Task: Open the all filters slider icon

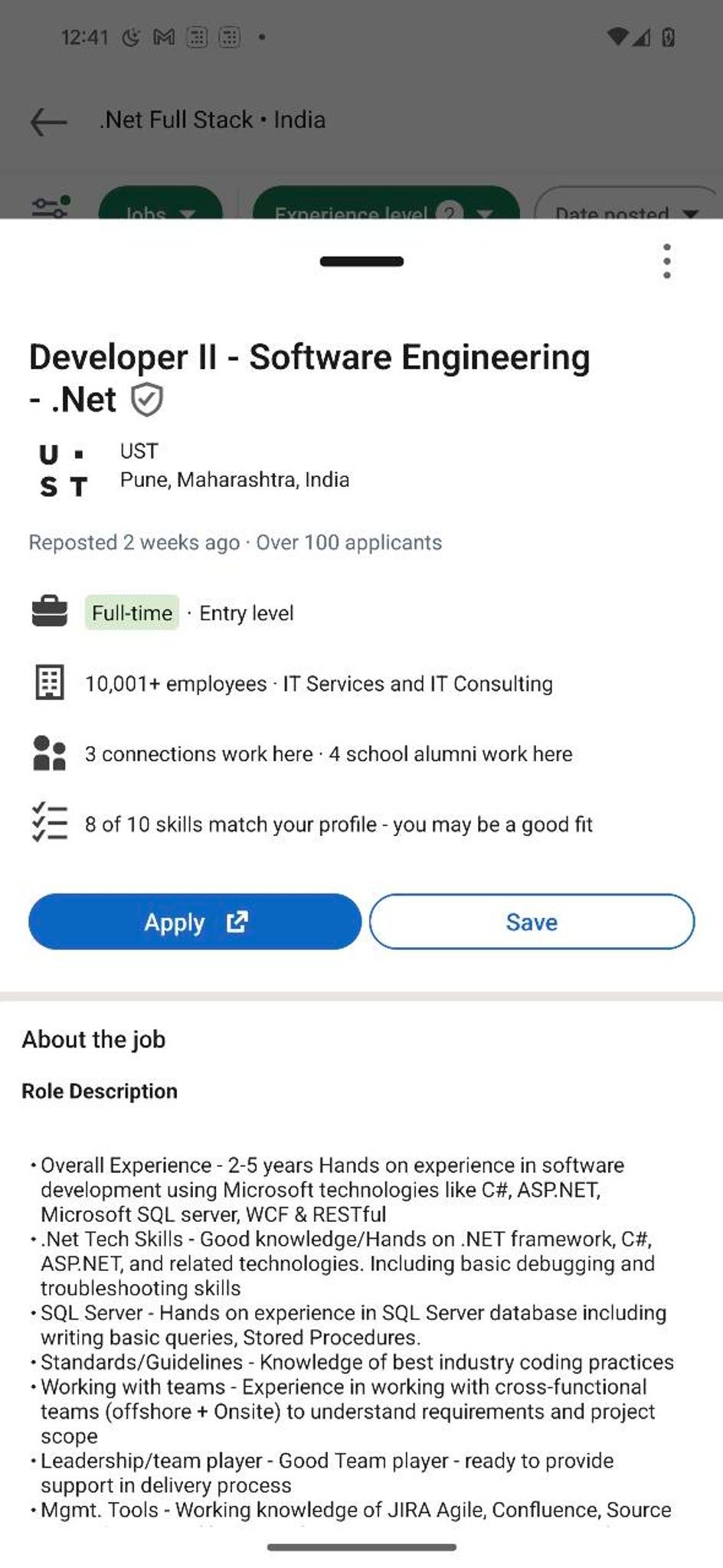Action: coord(51,206)
